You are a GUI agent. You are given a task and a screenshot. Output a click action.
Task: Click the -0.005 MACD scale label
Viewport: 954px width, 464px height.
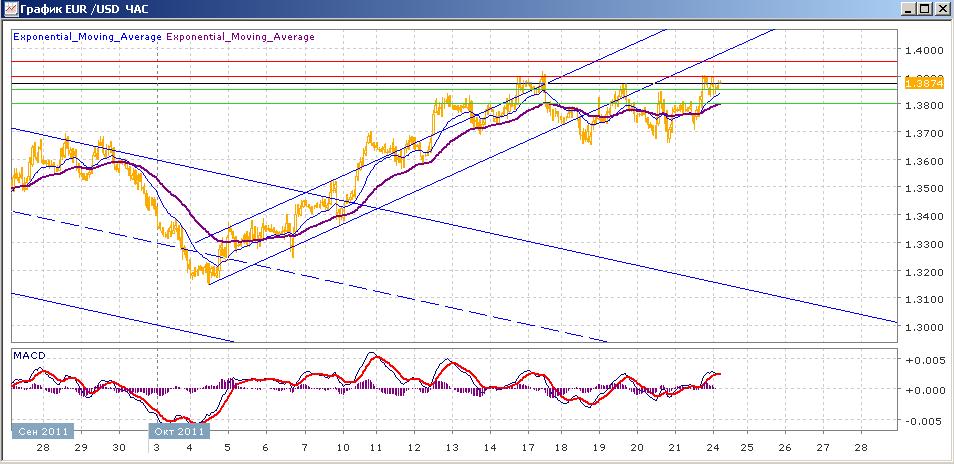924,421
